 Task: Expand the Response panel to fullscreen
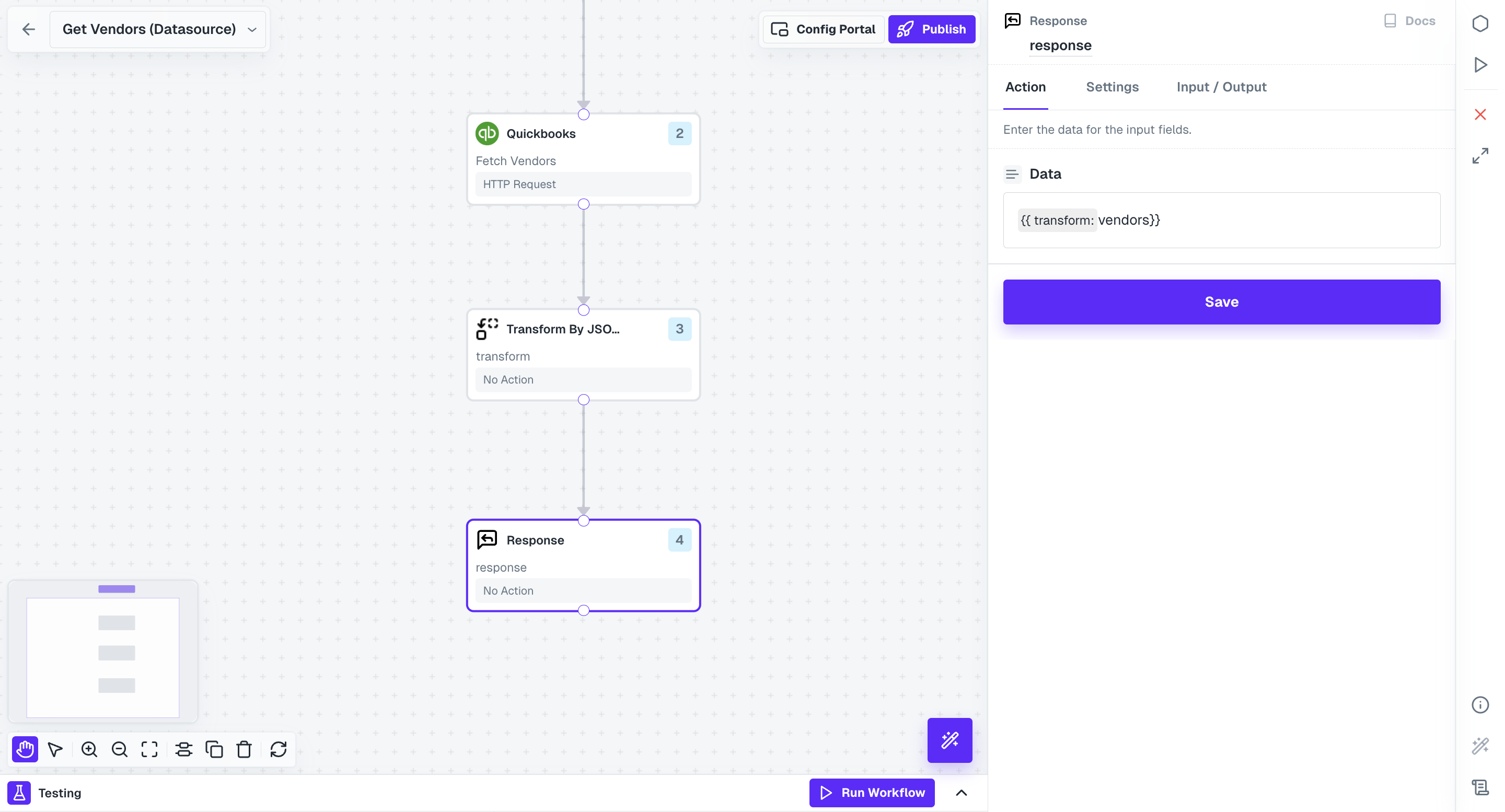pyautogui.click(x=1480, y=155)
